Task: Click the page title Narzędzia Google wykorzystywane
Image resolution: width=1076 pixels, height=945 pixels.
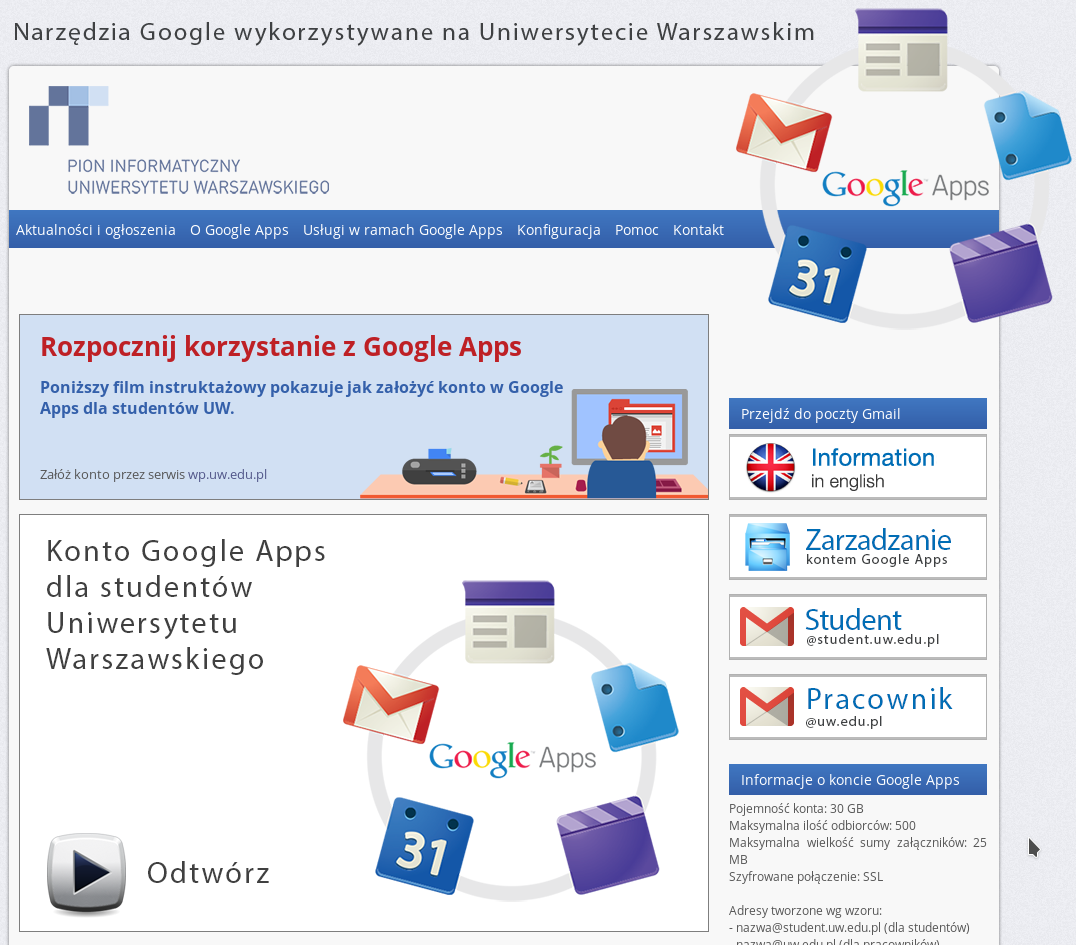Action: click(414, 32)
